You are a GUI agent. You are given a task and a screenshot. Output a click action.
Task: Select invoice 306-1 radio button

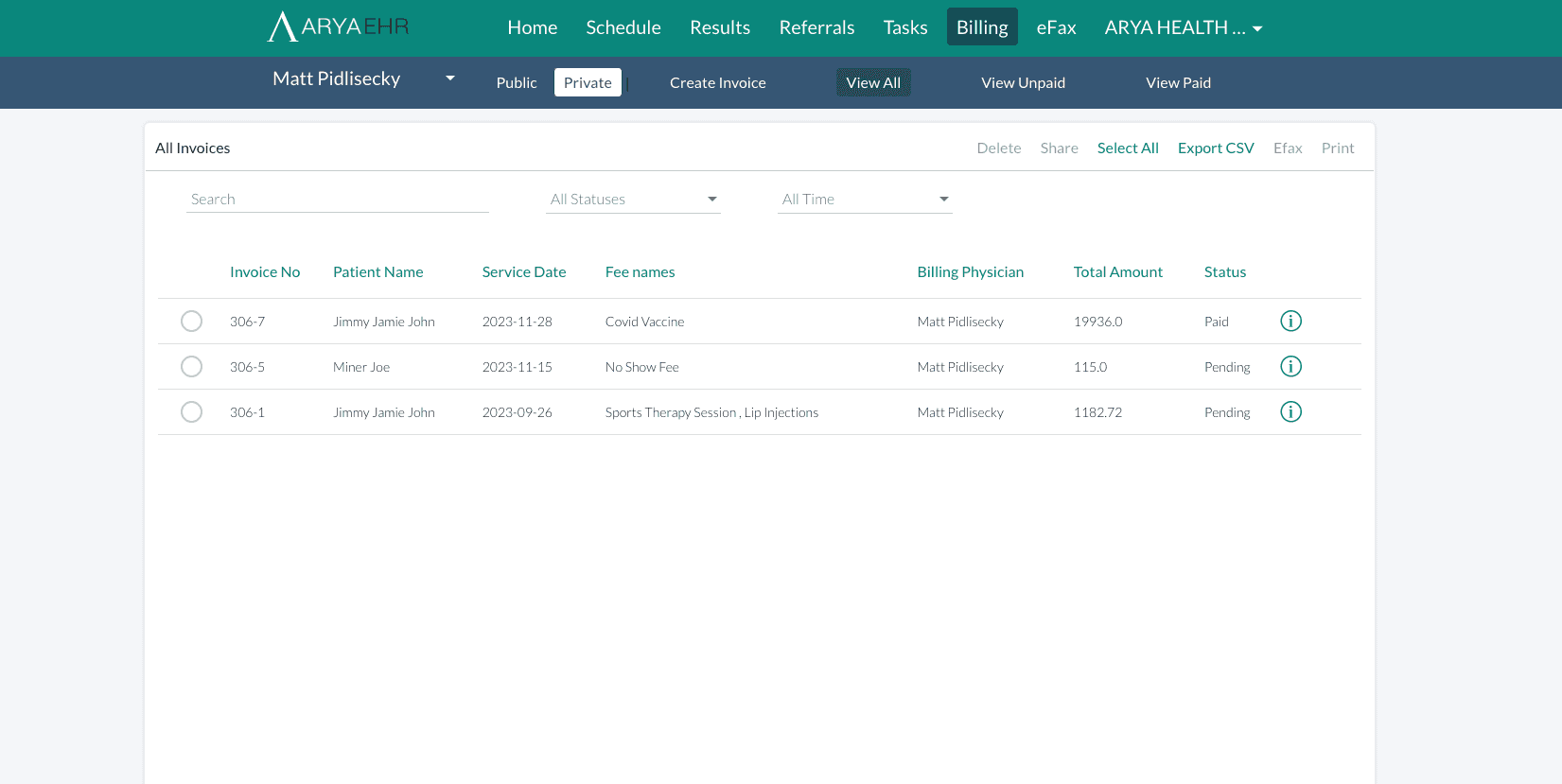191,411
